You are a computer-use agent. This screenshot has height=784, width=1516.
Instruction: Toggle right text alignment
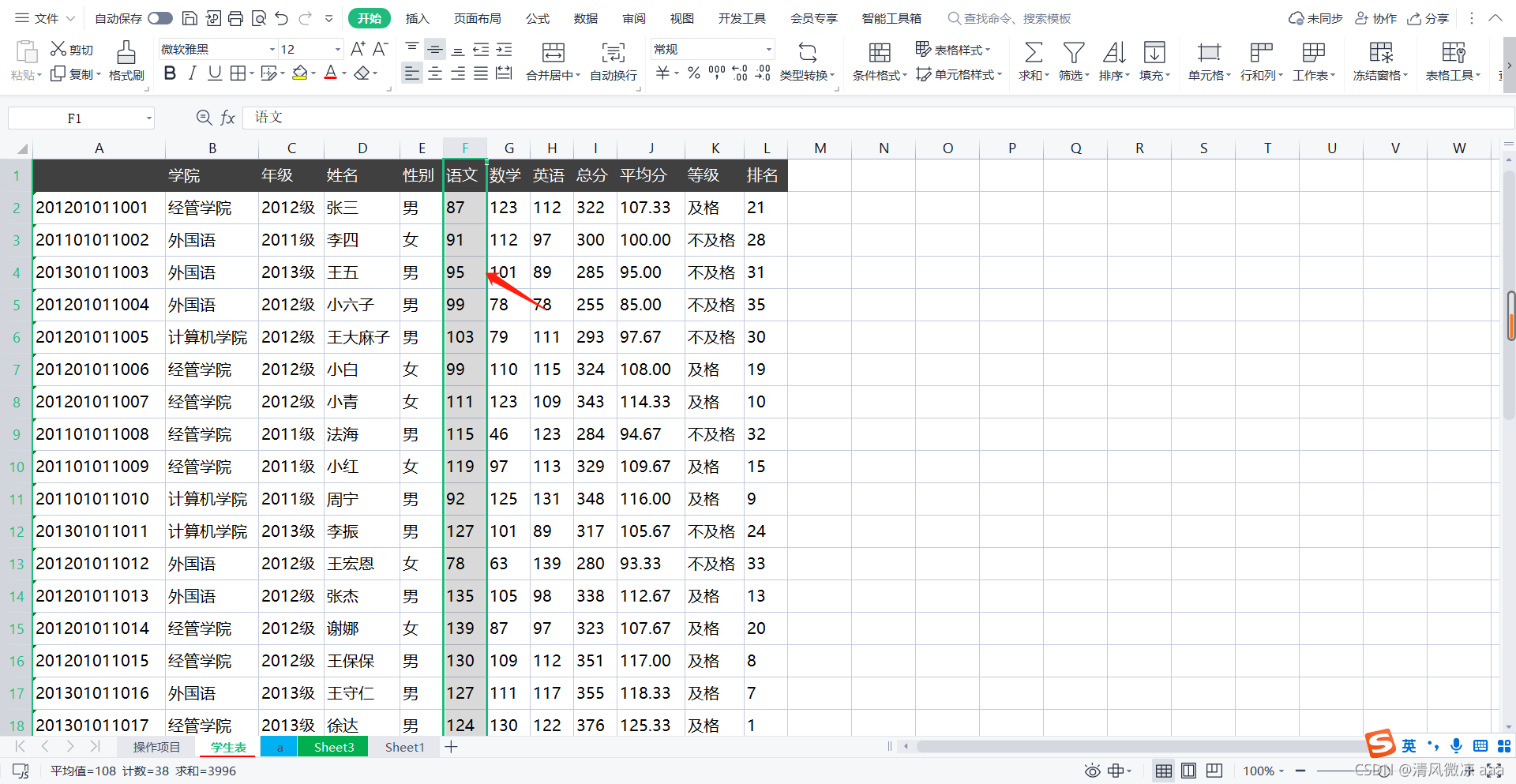tap(458, 73)
